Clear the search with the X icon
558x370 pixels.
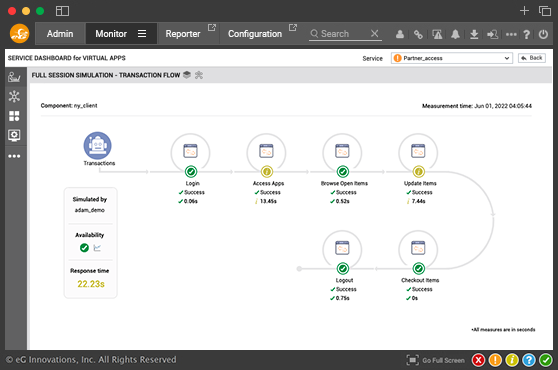(x=374, y=33)
